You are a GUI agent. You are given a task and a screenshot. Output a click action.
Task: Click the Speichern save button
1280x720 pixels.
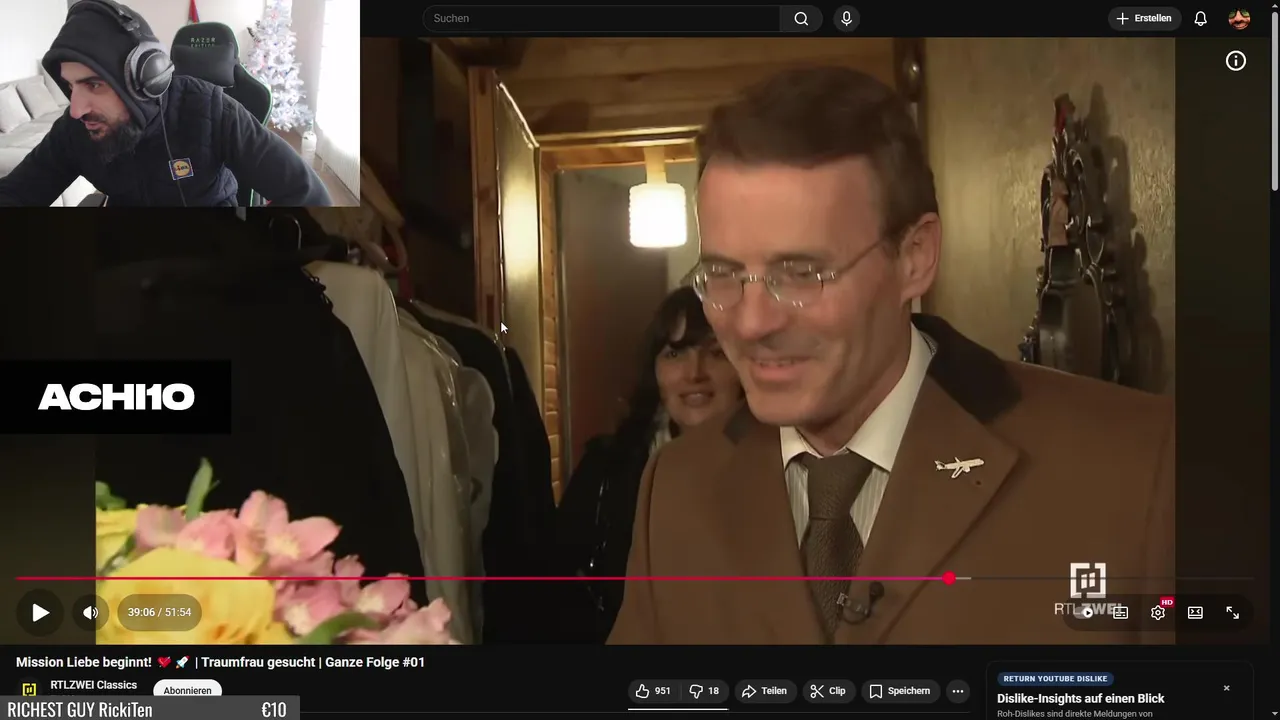899,691
